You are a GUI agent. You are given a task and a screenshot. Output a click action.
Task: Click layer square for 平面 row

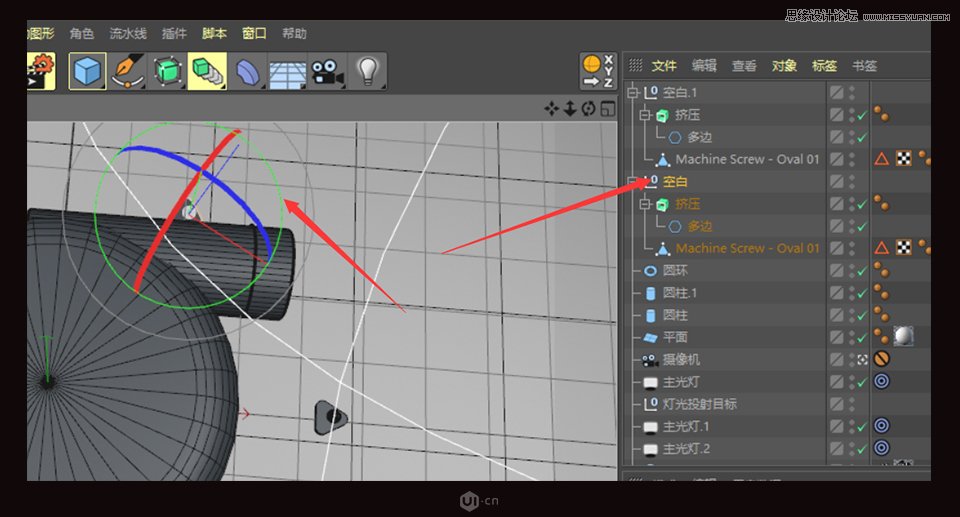[x=836, y=337]
